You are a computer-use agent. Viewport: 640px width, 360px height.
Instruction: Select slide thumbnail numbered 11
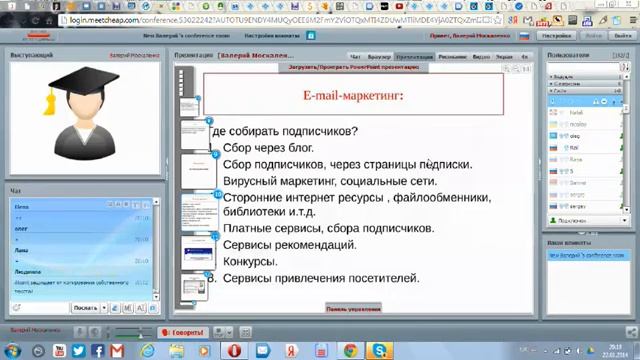point(198,252)
